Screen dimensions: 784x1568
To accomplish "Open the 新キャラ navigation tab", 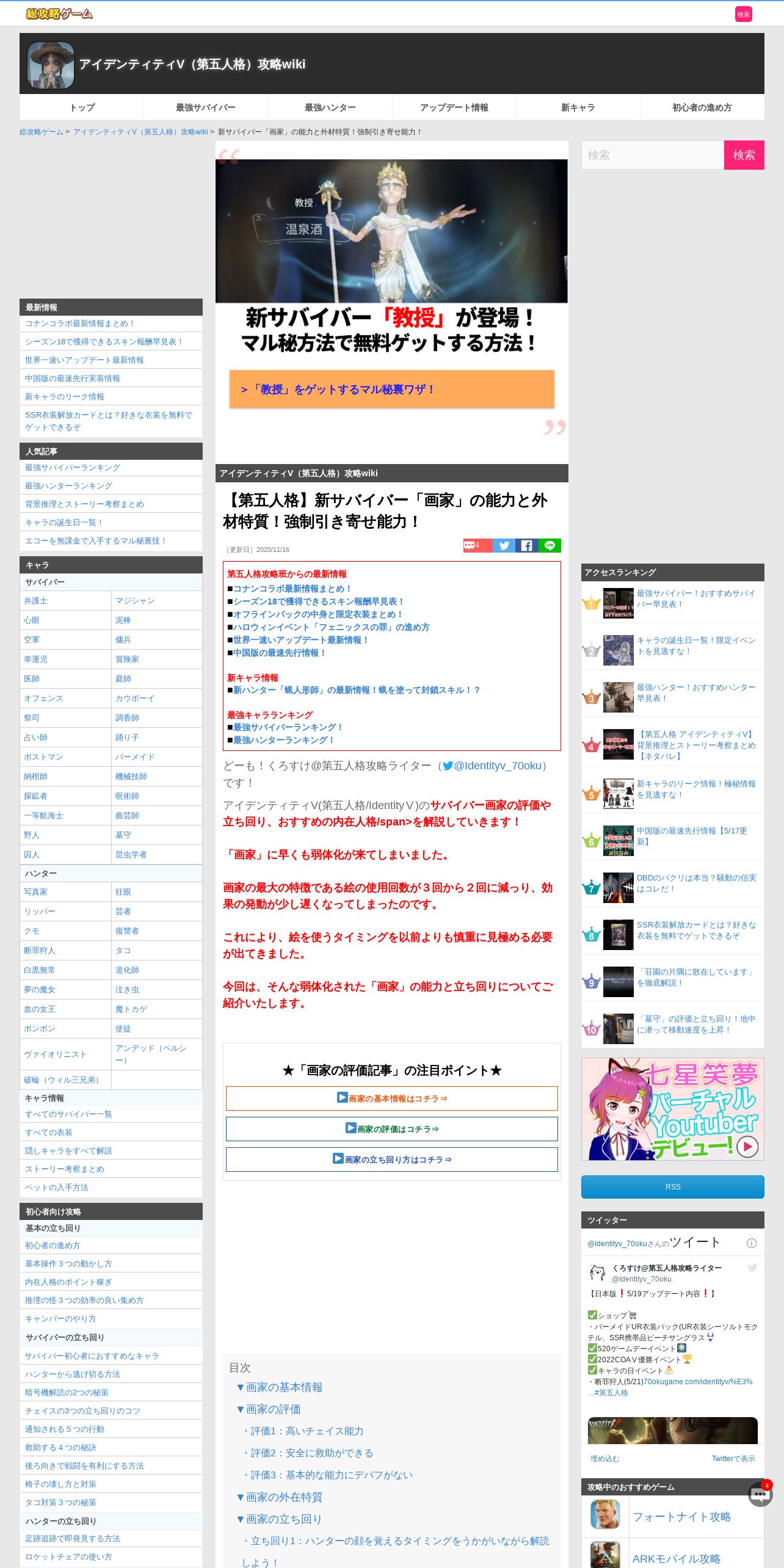I will pyautogui.click(x=578, y=107).
